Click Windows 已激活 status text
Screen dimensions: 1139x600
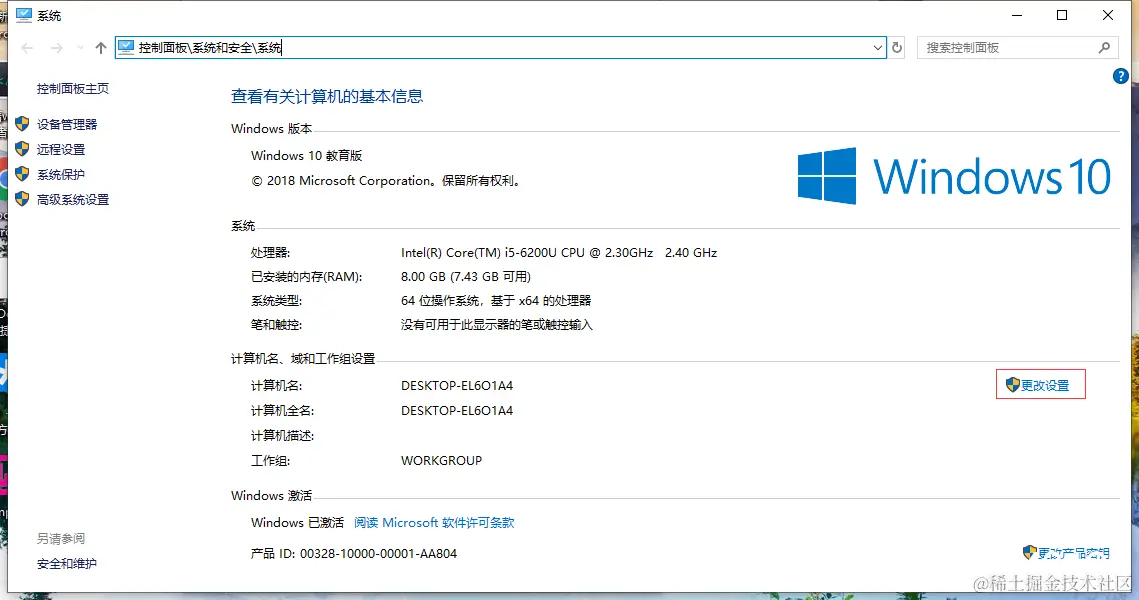[297, 523]
